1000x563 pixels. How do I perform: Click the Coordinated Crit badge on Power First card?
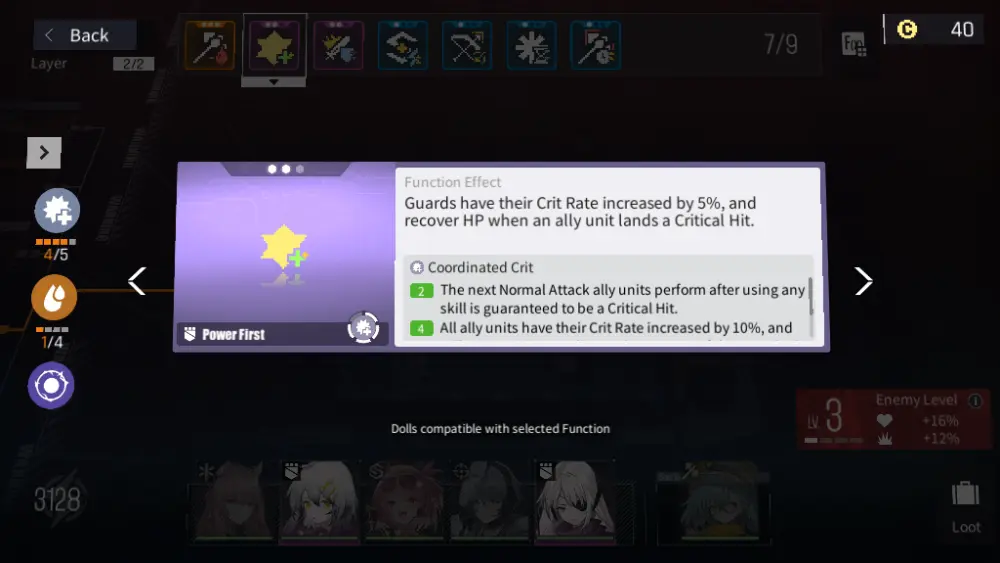(x=364, y=328)
